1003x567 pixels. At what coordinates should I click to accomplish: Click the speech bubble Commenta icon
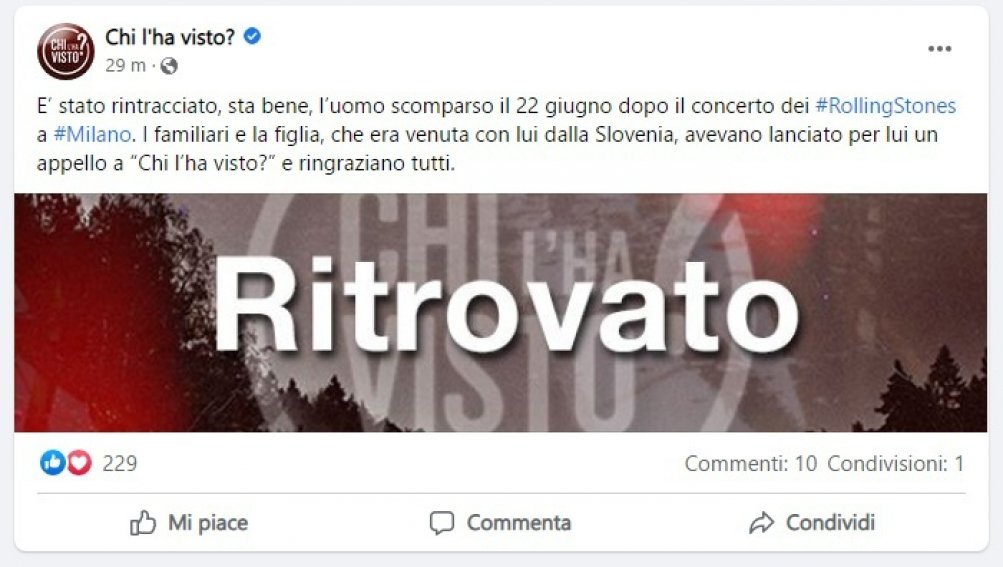(x=441, y=523)
